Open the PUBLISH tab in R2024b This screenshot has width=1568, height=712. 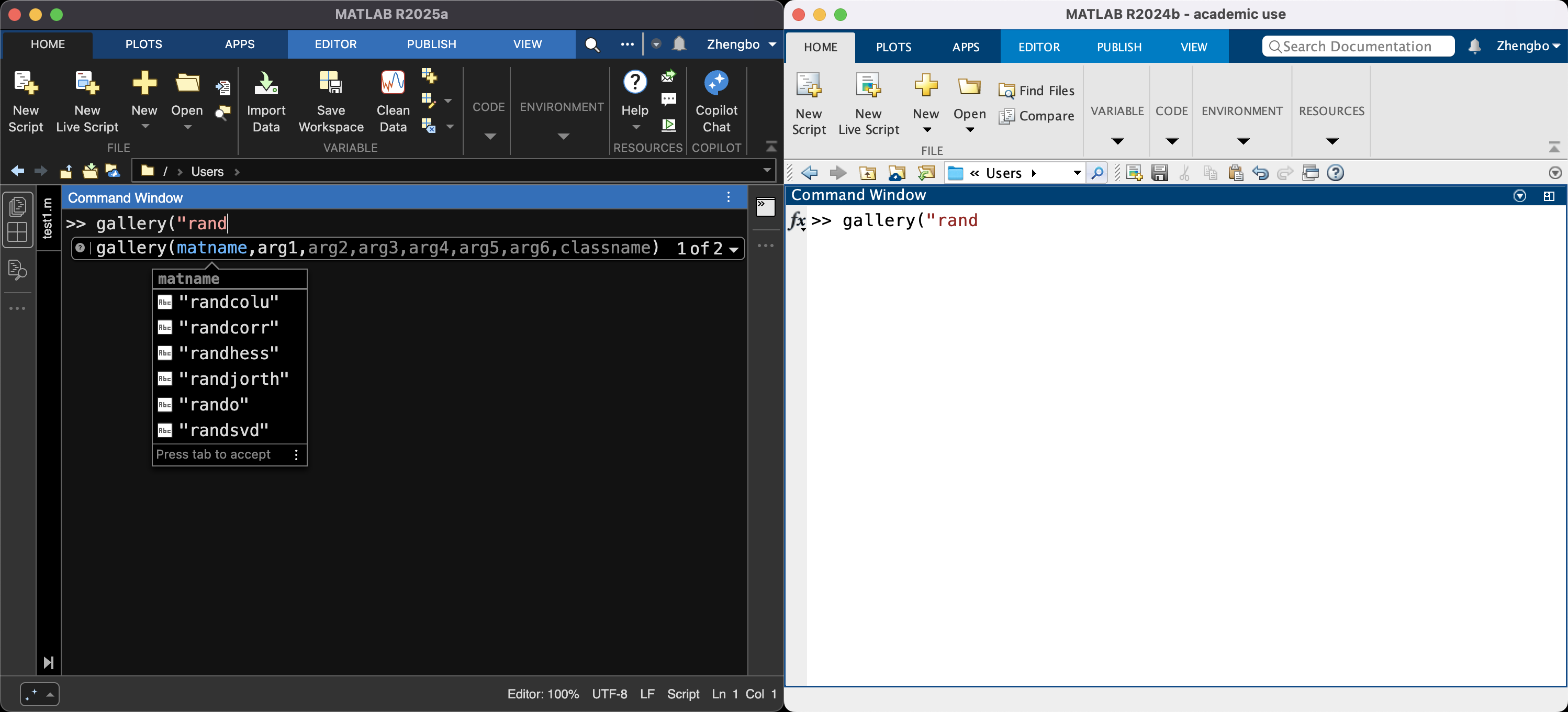[x=1119, y=47]
